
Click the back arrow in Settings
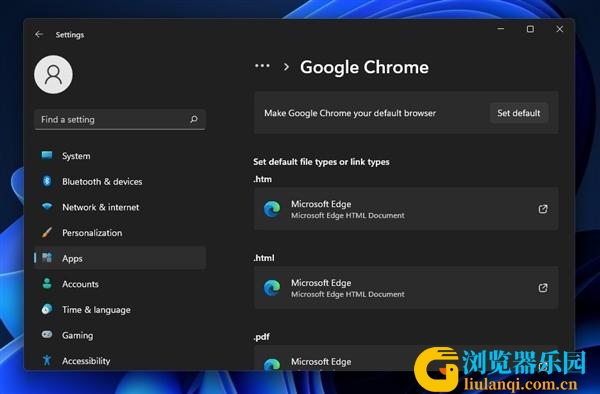click(x=39, y=34)
